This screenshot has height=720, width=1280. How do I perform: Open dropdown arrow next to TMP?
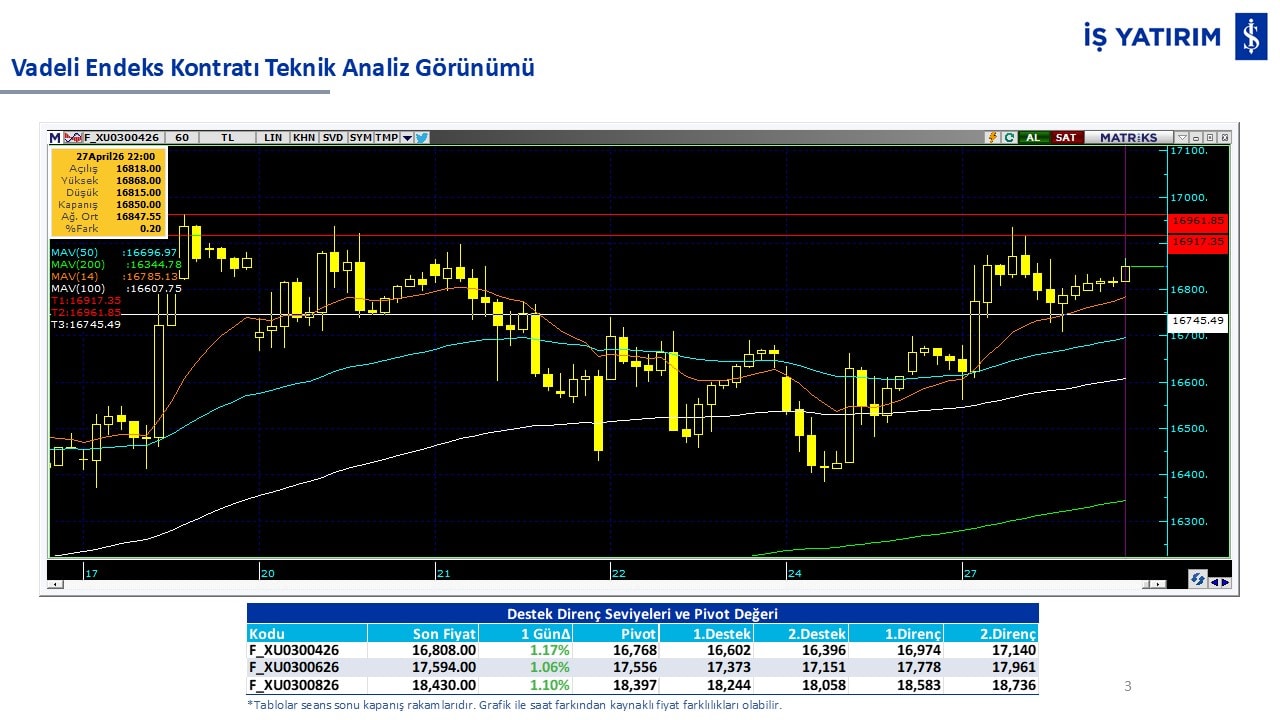(x=407, y=138)
